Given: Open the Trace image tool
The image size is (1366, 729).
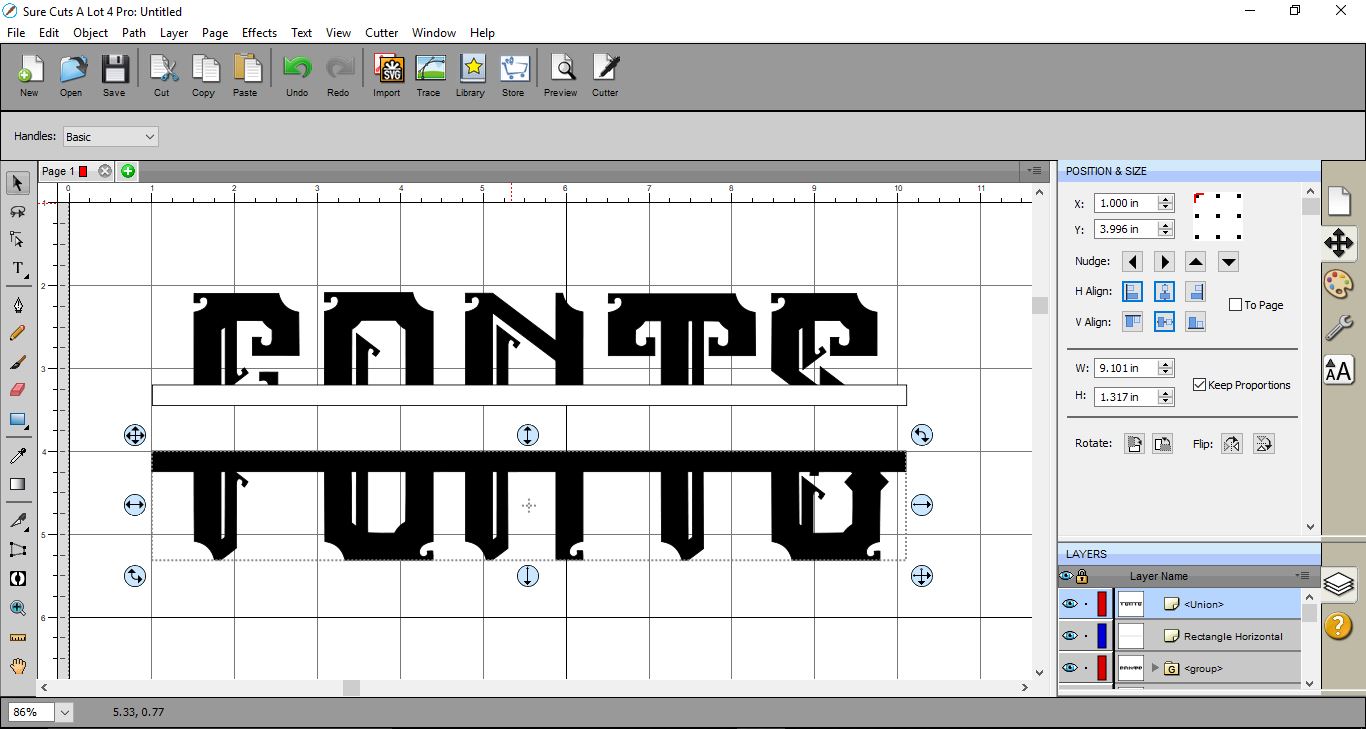Looking at the screenshot, I should pos(429,76).
